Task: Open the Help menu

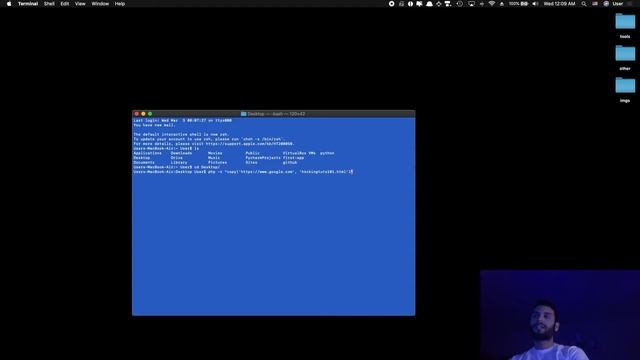Action: pos(120,4)
